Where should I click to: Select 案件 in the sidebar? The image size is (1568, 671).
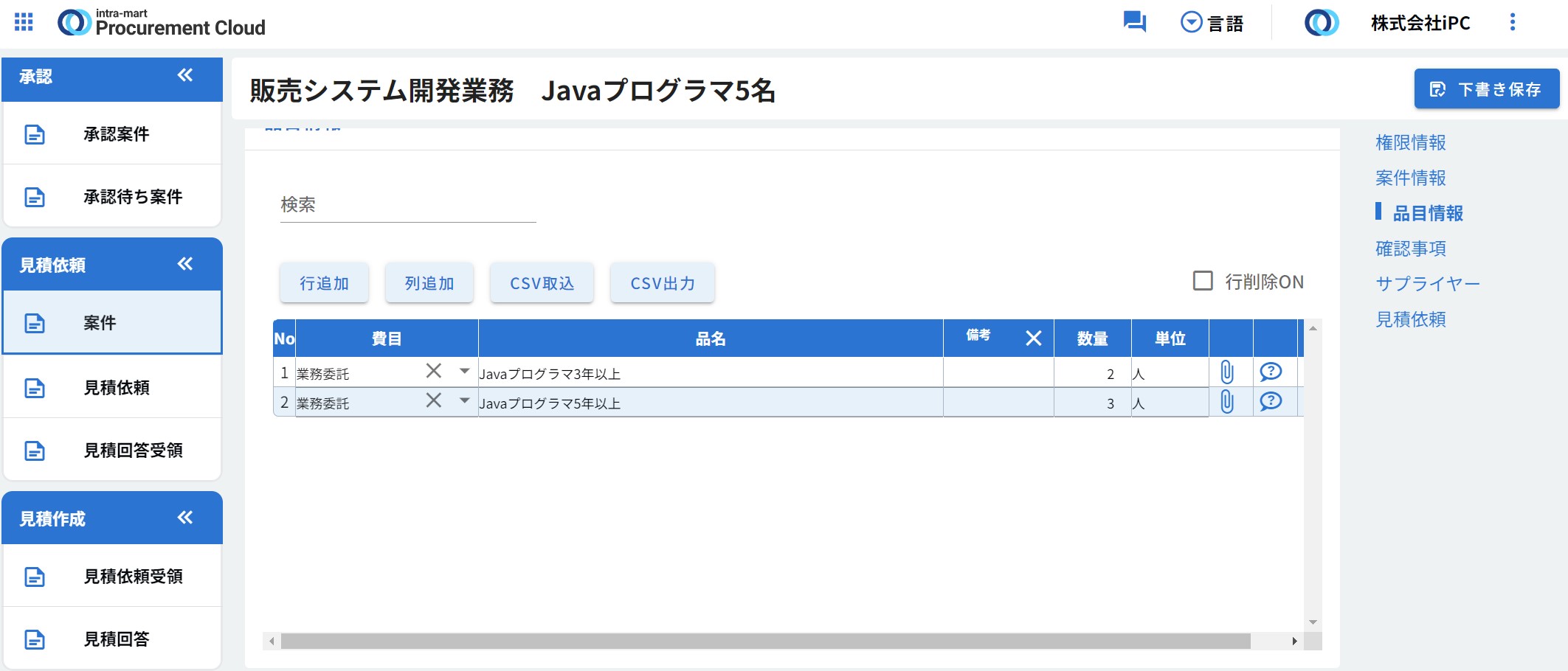tap(112, 323)
